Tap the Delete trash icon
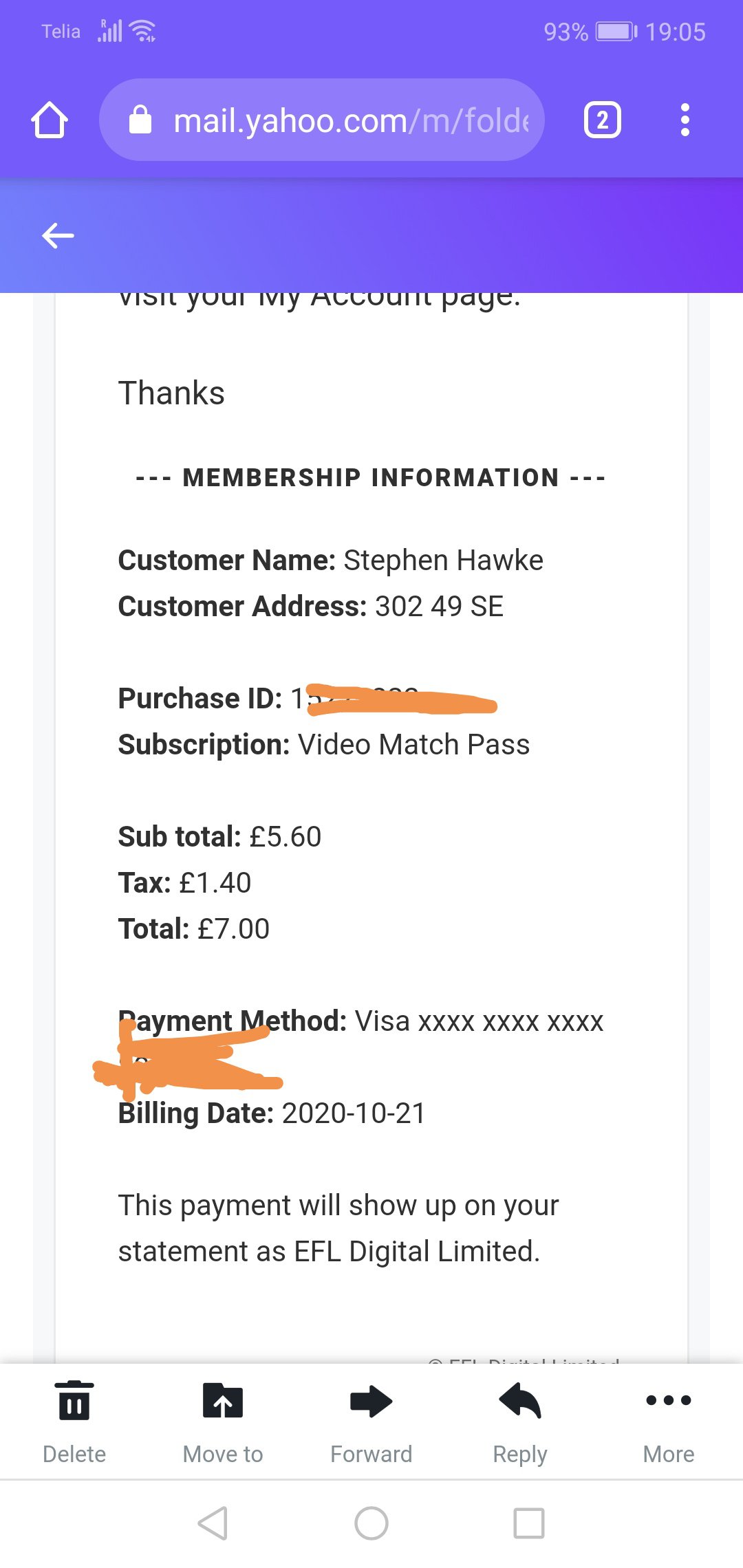 tap(74, 1400)
